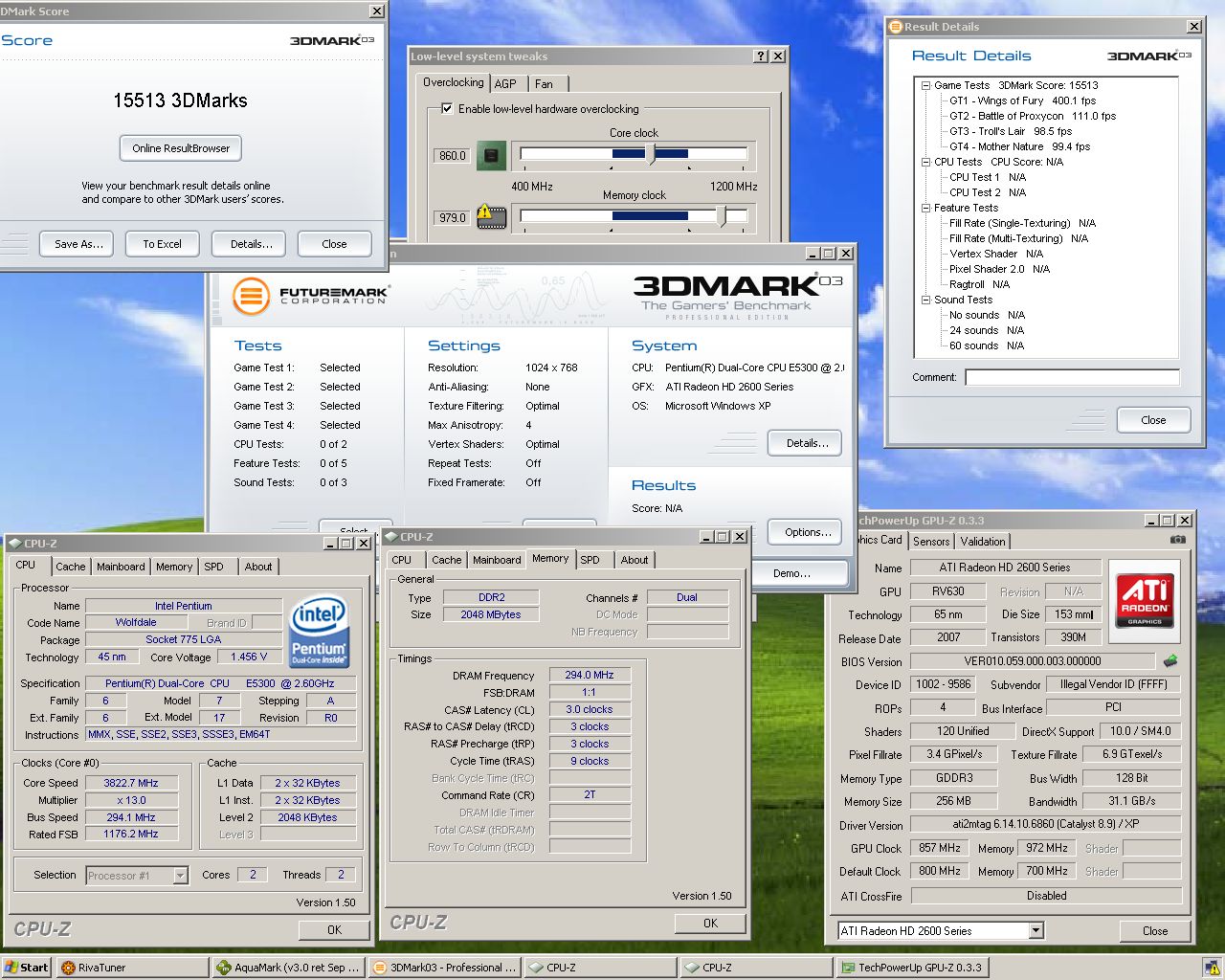The width and height of the screenshot is (1225, 980).
Task: Click the memory clock 979.0 value field
Action: point(452,217)
